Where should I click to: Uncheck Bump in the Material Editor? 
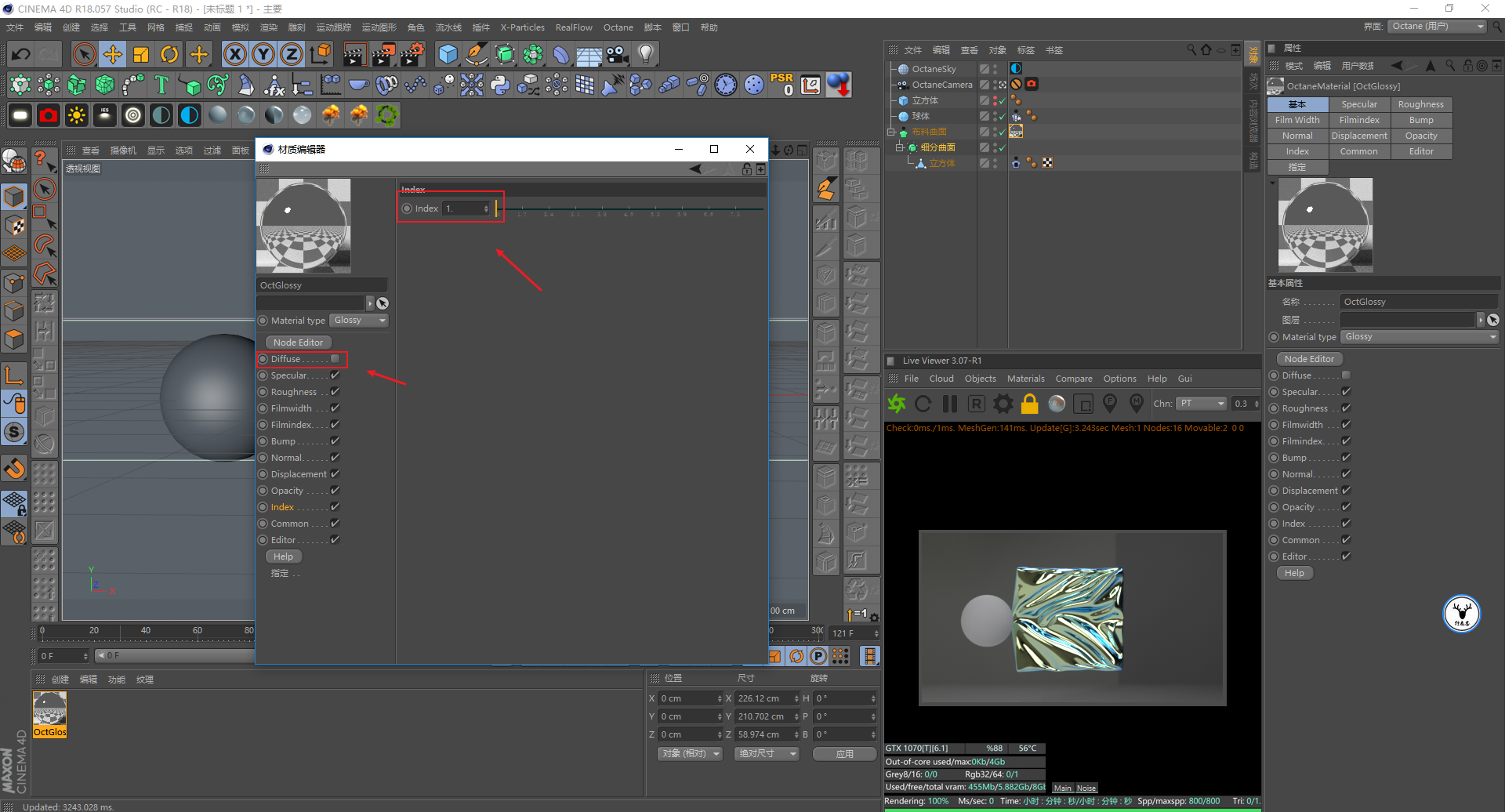tap(335, 441)
